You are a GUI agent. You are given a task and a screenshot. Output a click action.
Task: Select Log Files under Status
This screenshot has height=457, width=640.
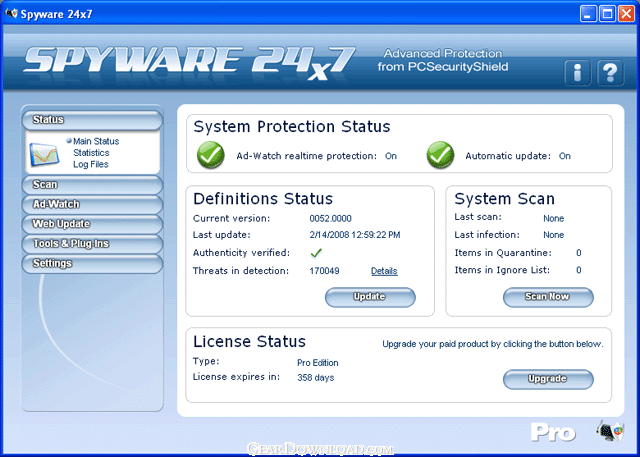click(x=91, y=164)
